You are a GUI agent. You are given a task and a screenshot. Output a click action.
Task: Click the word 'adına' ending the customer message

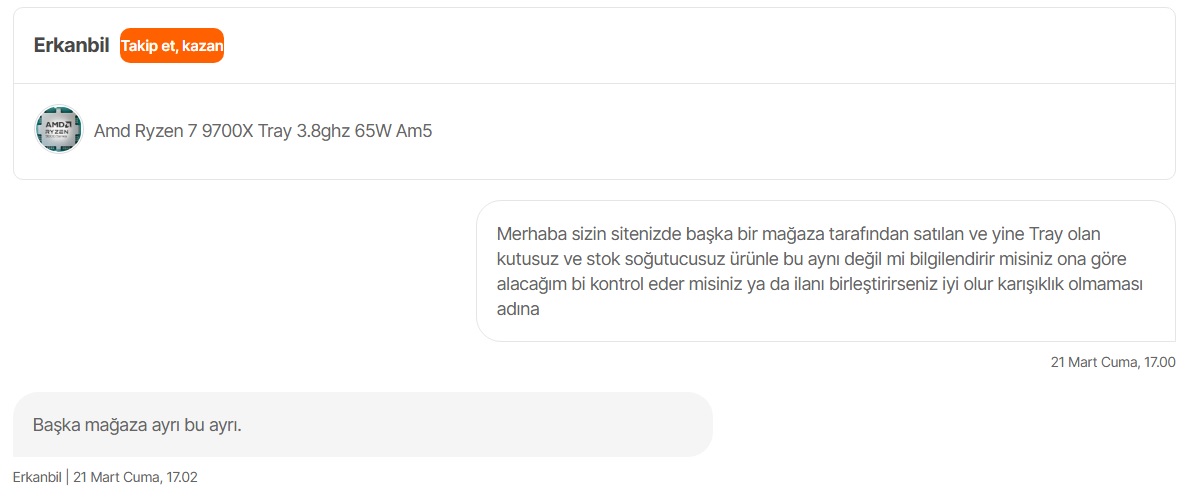[x=518, y=310]
